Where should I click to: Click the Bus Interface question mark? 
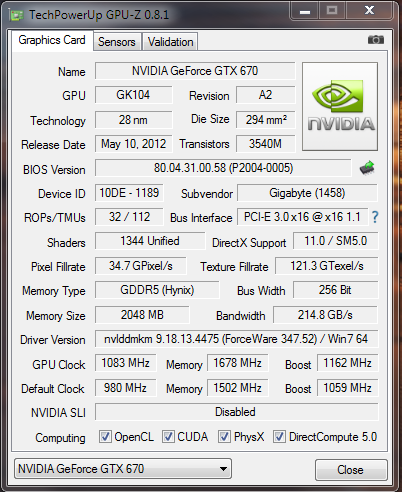(x=375, y=217)
